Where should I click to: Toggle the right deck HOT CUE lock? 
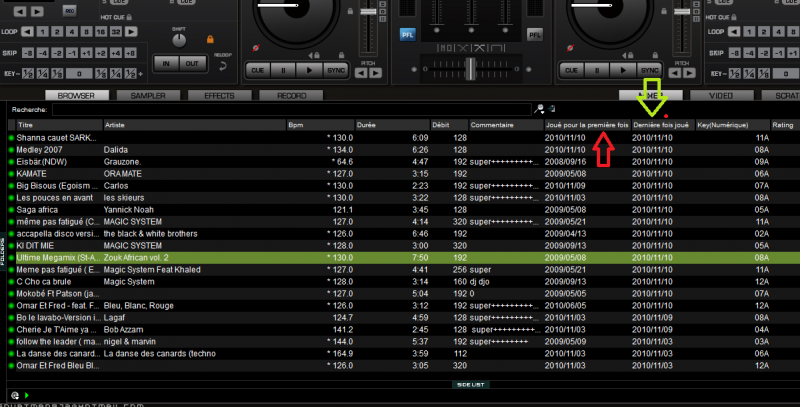(734, 17)
